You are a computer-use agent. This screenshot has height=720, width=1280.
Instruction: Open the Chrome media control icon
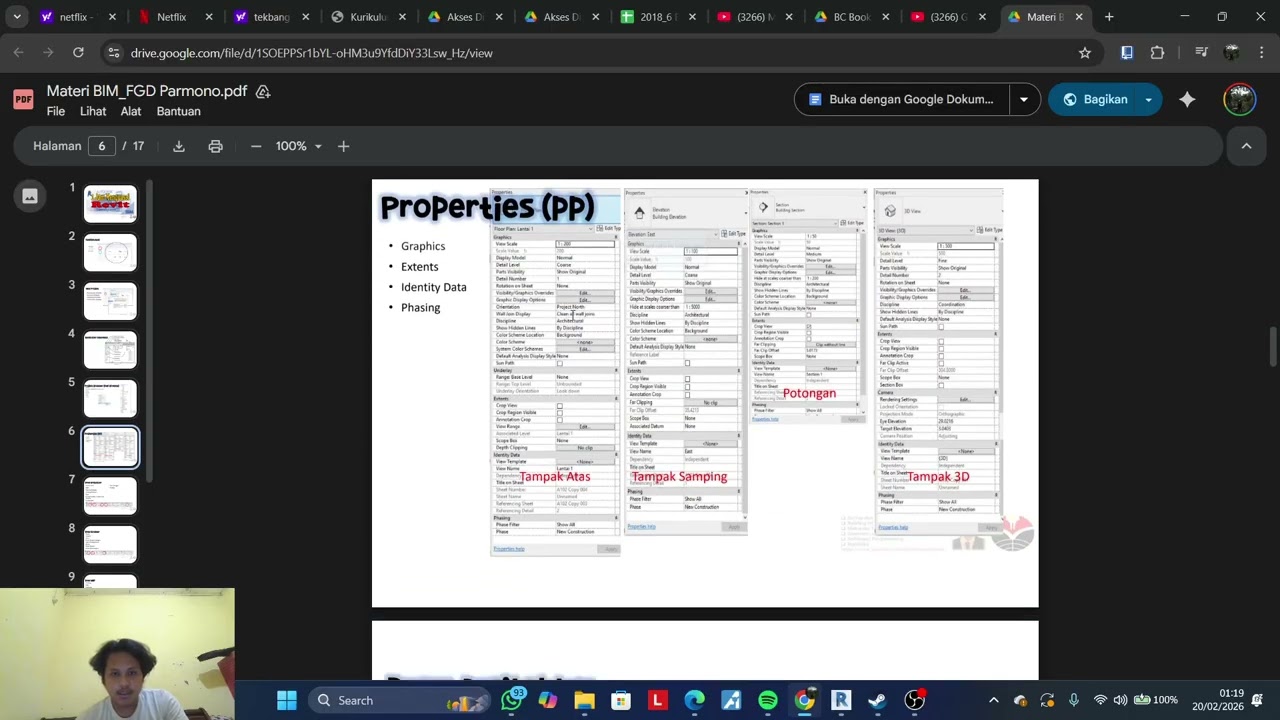point(1202,53)
